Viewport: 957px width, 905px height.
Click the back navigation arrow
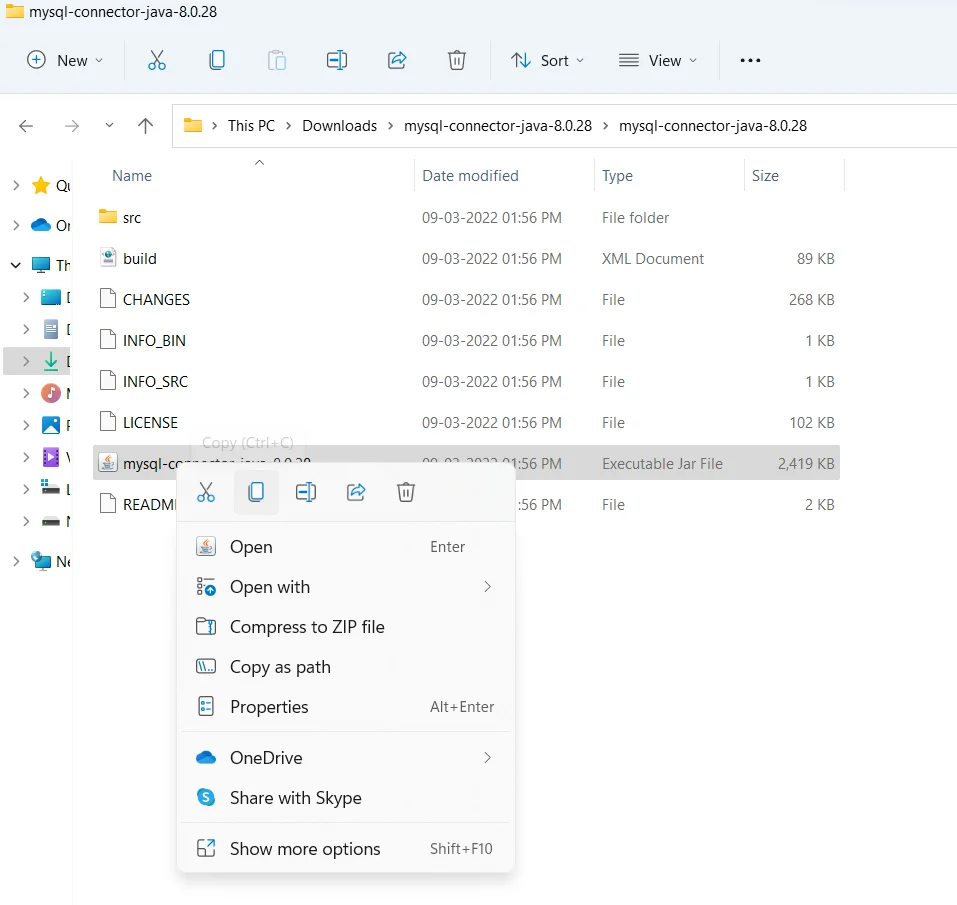26,125
